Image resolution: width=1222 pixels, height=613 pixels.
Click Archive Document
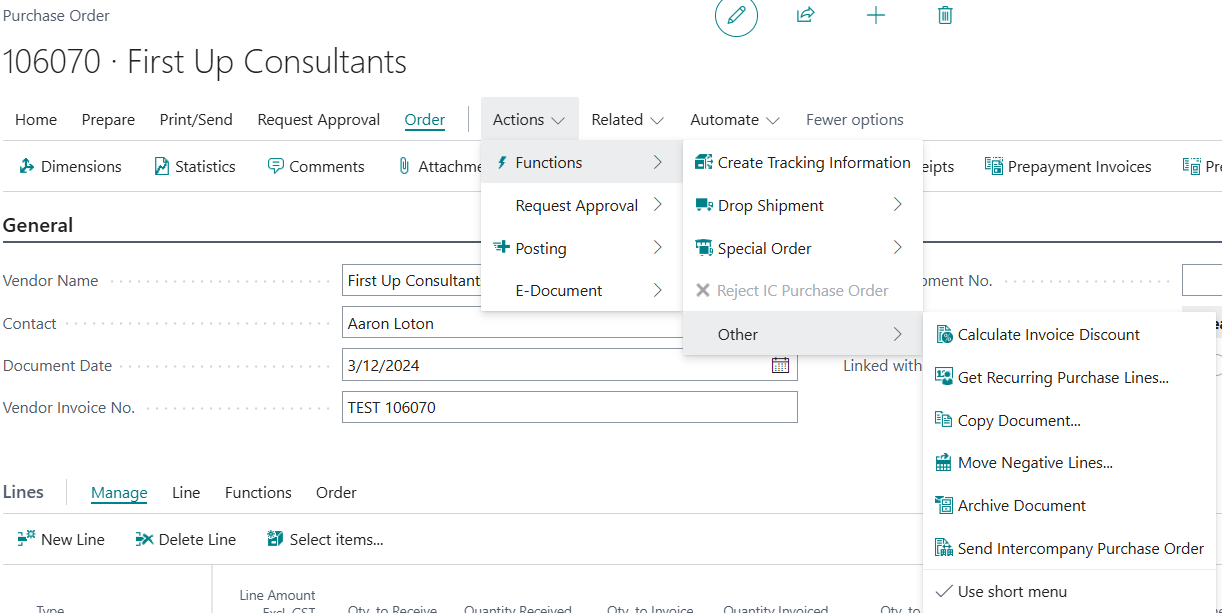(x=1069, y=506)
